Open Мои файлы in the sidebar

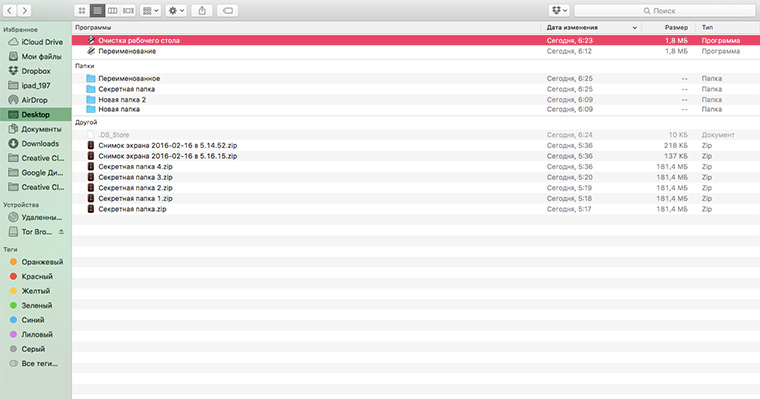click(x=36, y=57)
